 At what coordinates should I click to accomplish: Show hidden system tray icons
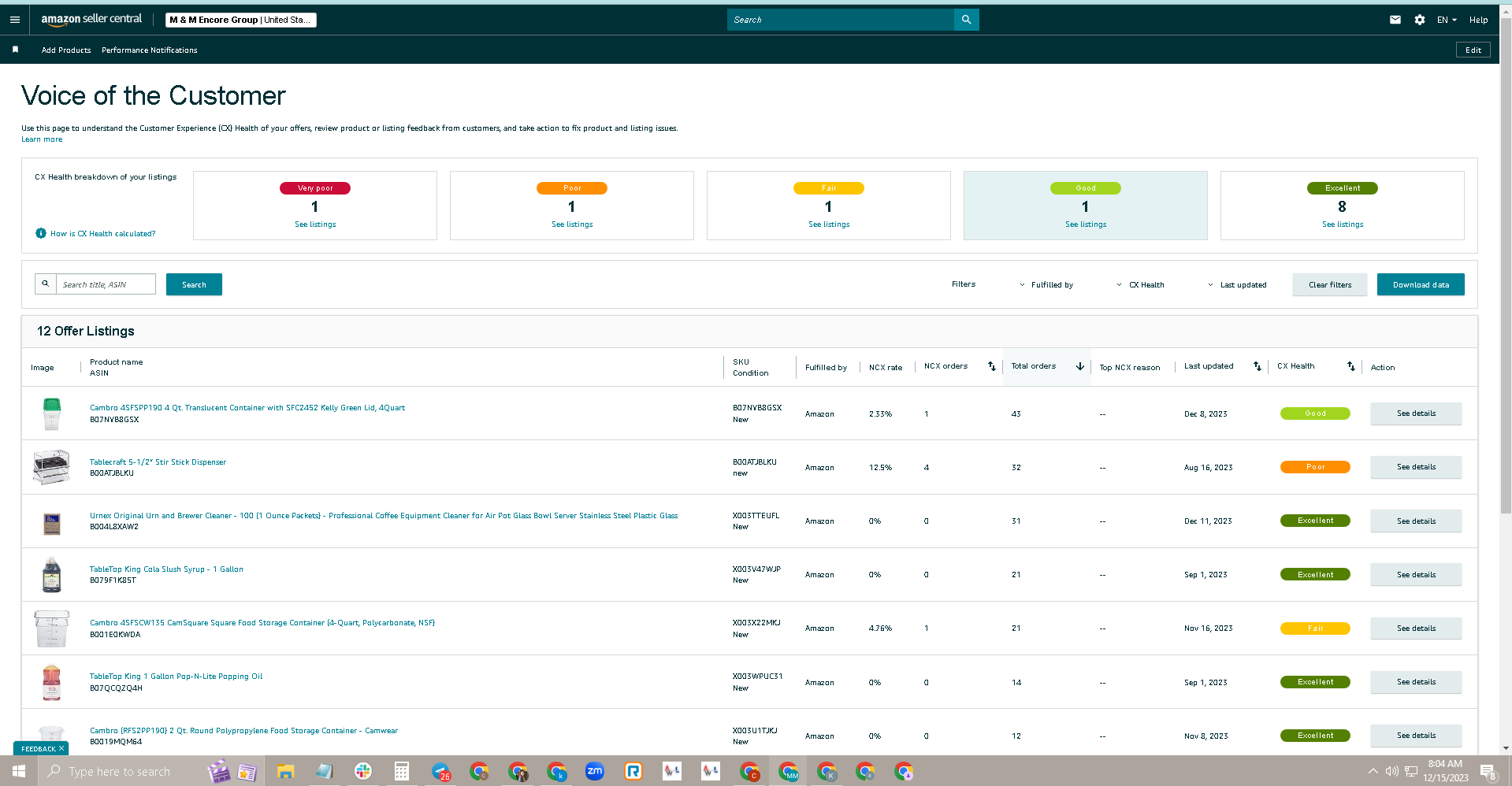(x=1373, y=771)
